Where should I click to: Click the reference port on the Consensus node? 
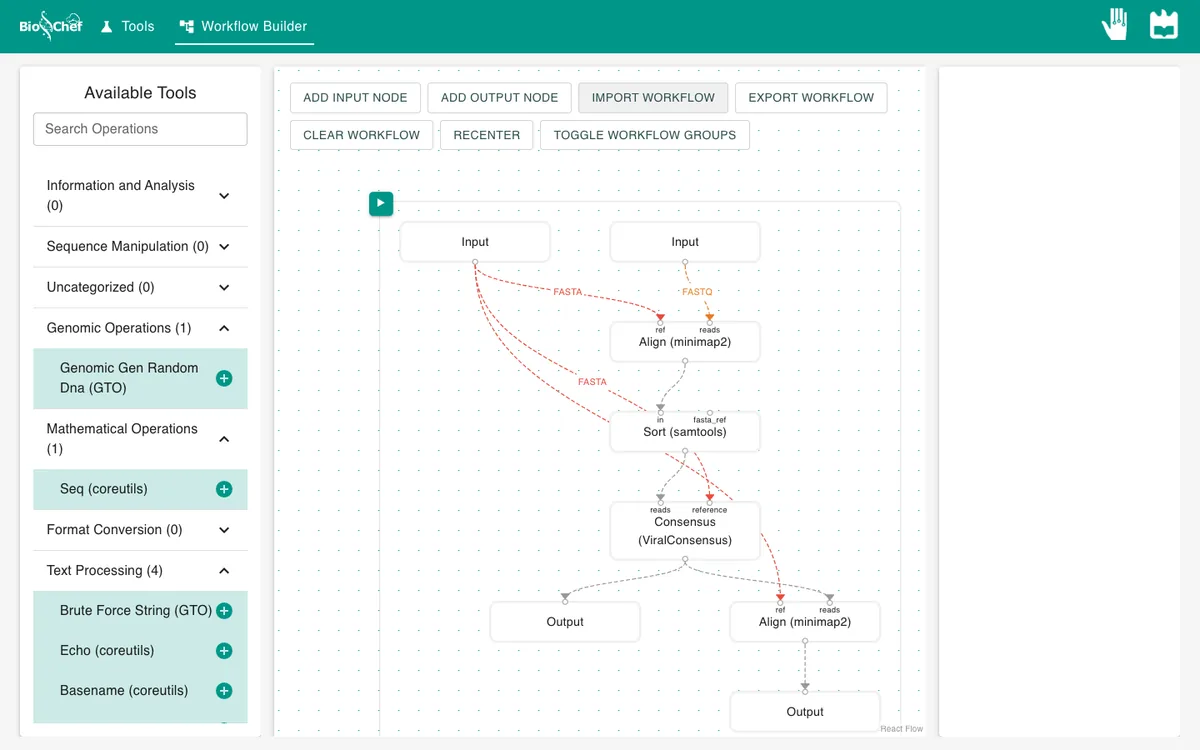710,502
